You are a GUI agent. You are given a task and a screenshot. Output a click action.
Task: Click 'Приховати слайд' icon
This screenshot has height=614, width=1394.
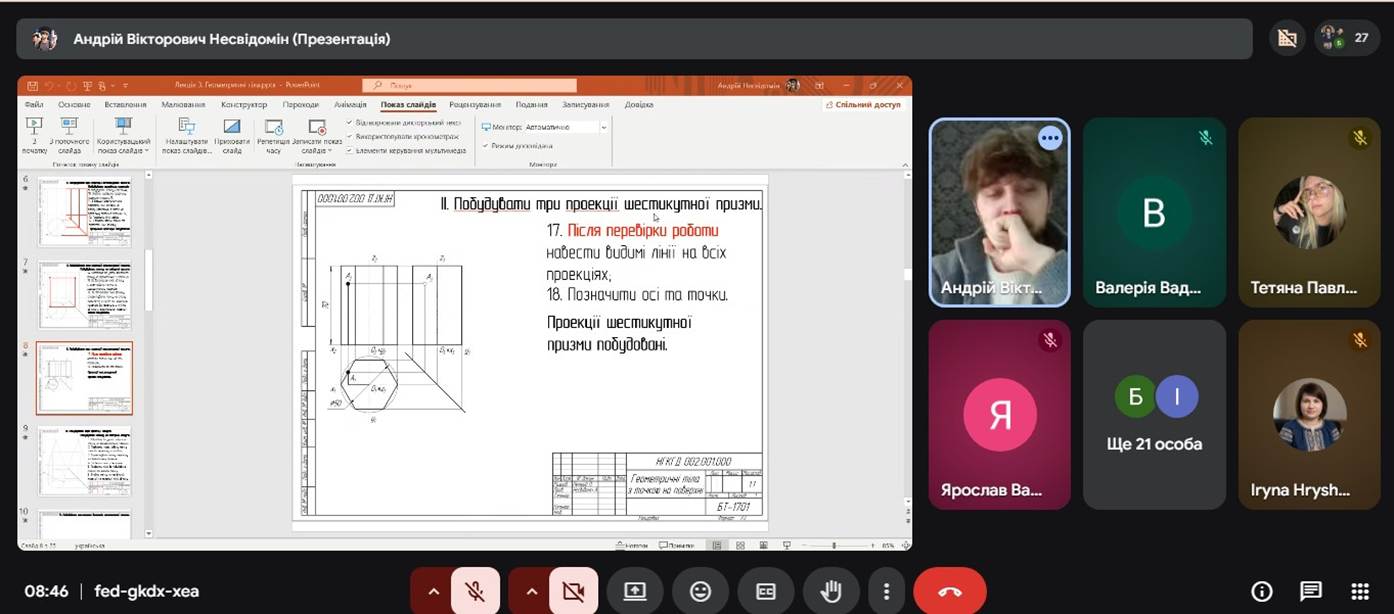tap(232, 126)
